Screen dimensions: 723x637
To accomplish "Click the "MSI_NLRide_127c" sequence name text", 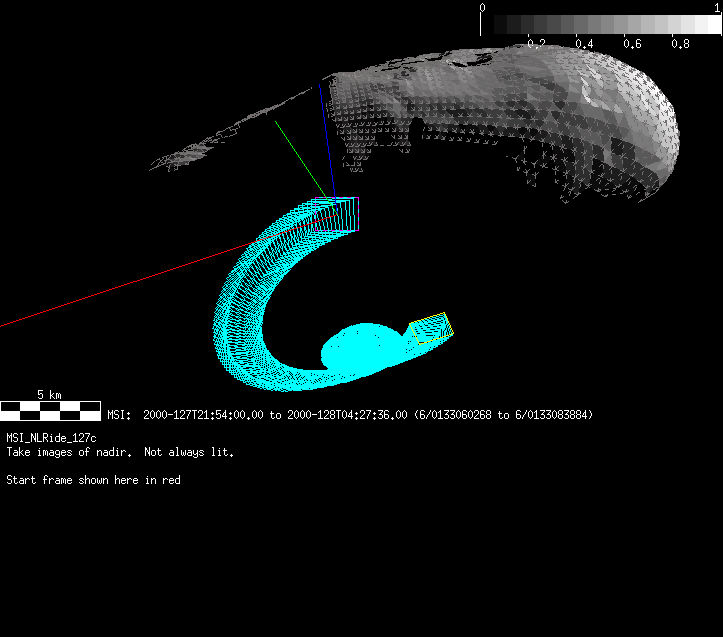I will point(51,438).
